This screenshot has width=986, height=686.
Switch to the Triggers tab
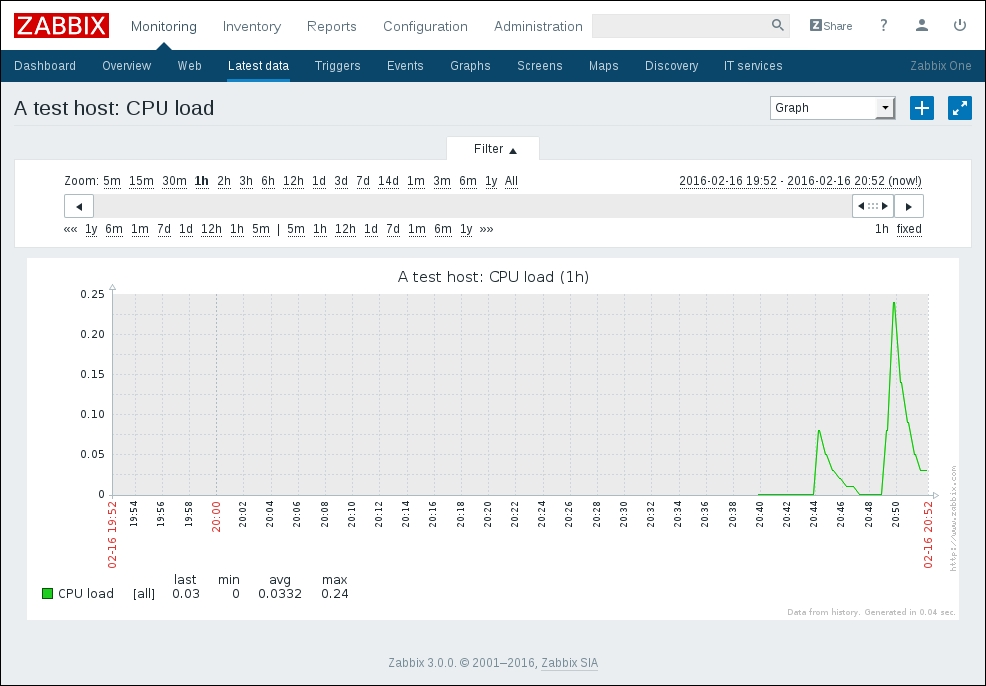pyautogui.click(x=337, y=66)
